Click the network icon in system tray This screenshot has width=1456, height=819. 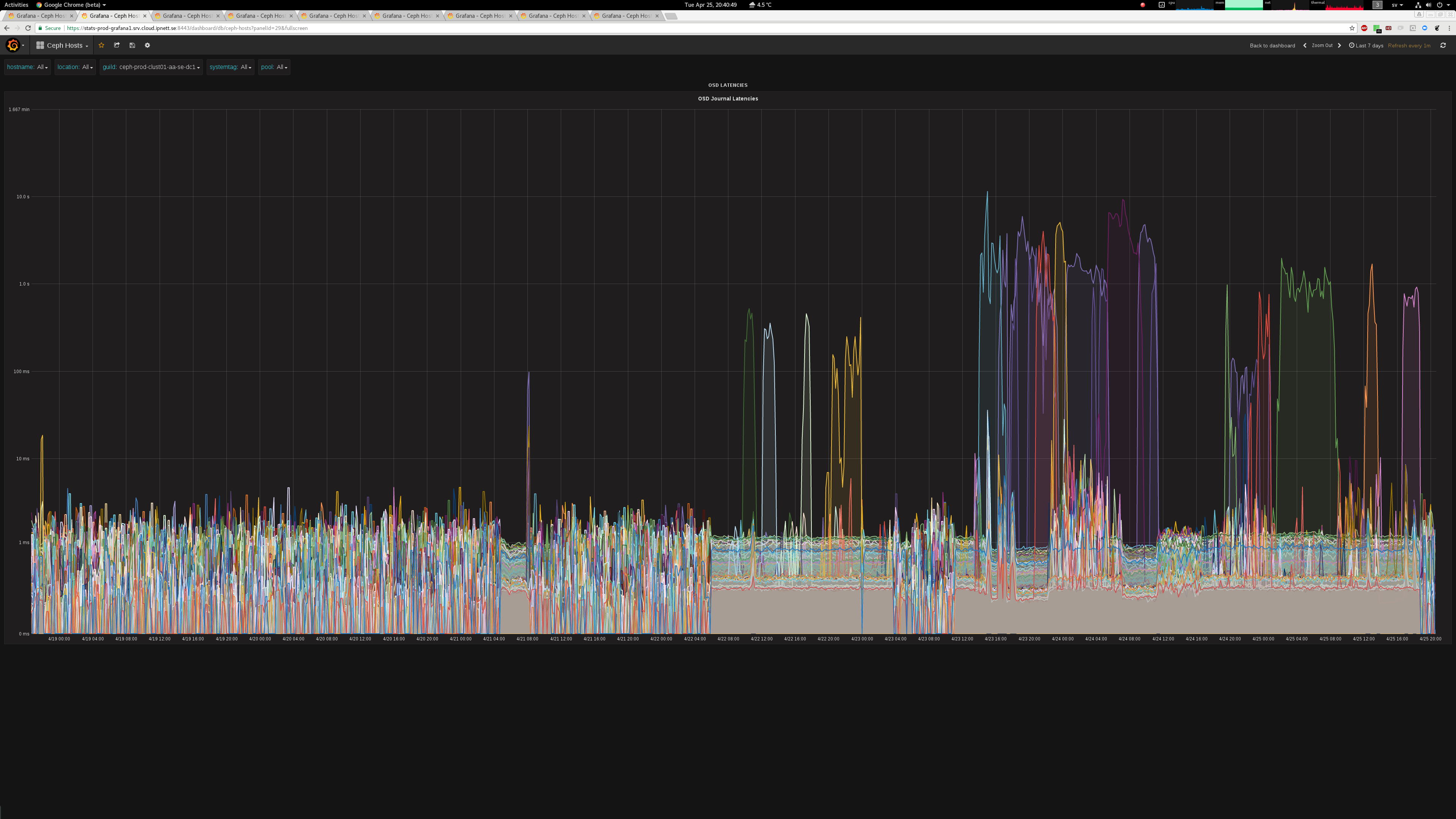(1418, 5)
